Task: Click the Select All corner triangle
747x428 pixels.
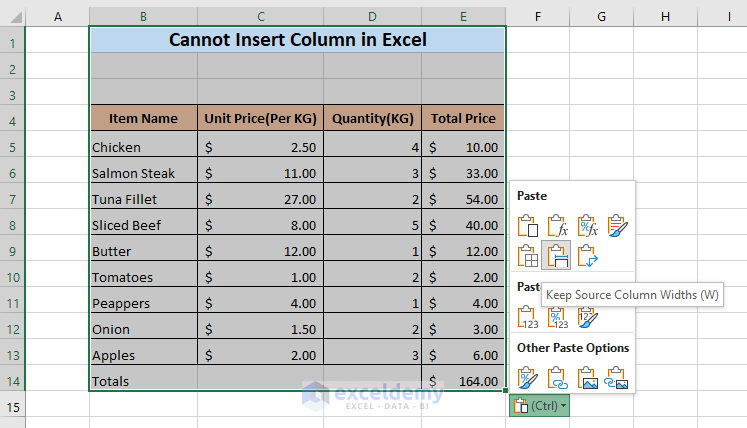Action: pyautogui.click(x=15, y=17)
